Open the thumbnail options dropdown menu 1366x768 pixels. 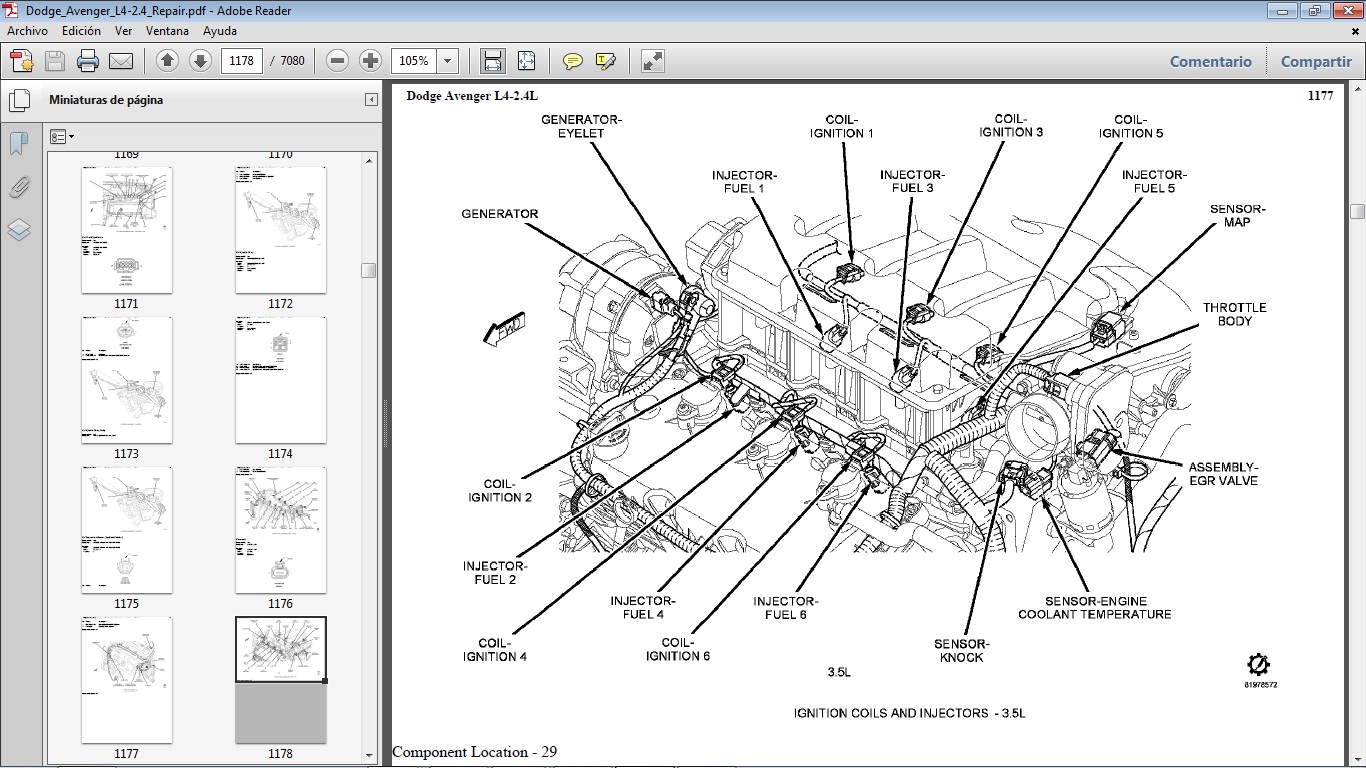pos(62,137)
